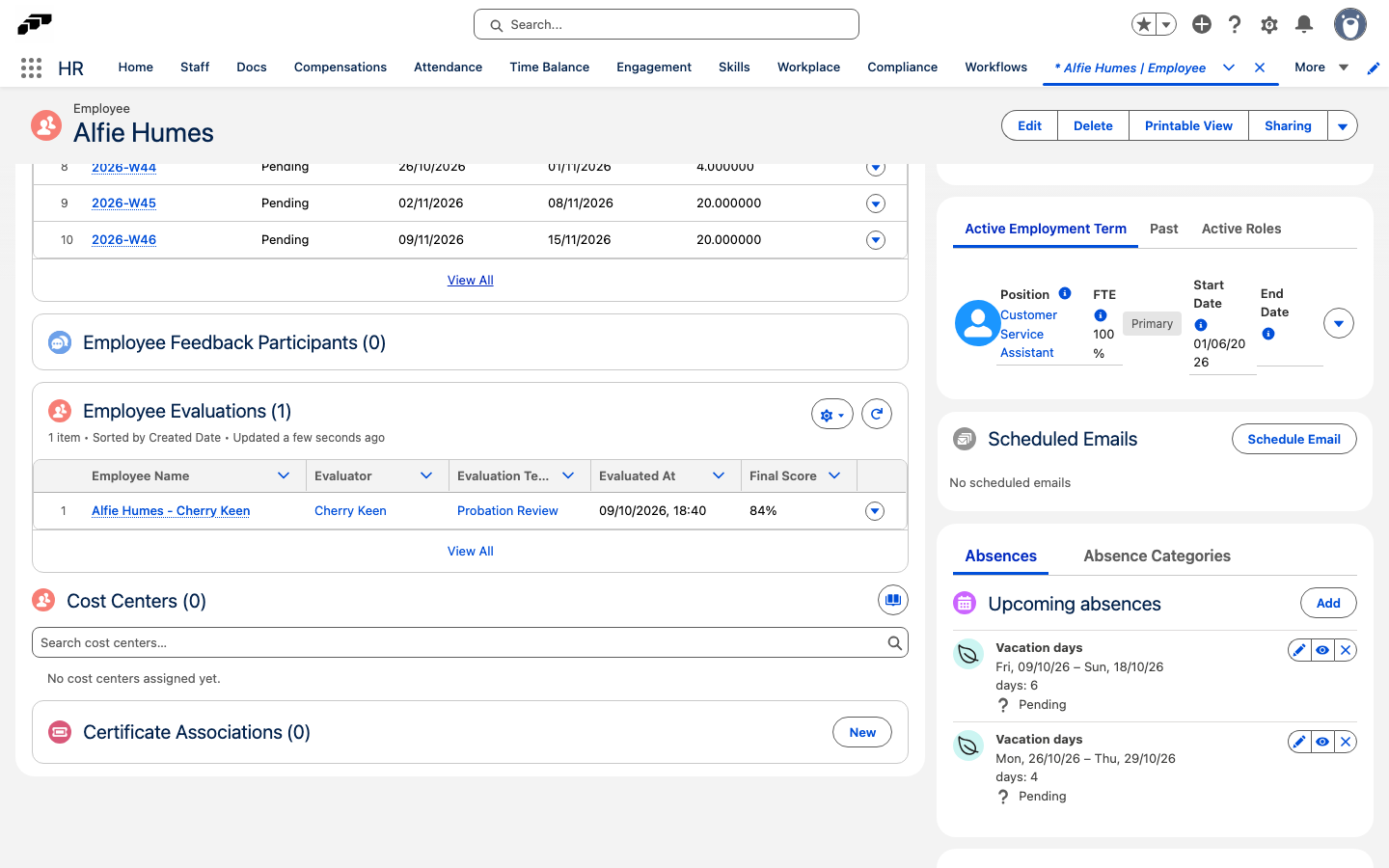This screenshot has width=1389, height=868.
Task: Expand the Alfie Humes tab chevron menu
Action: 1229,68
